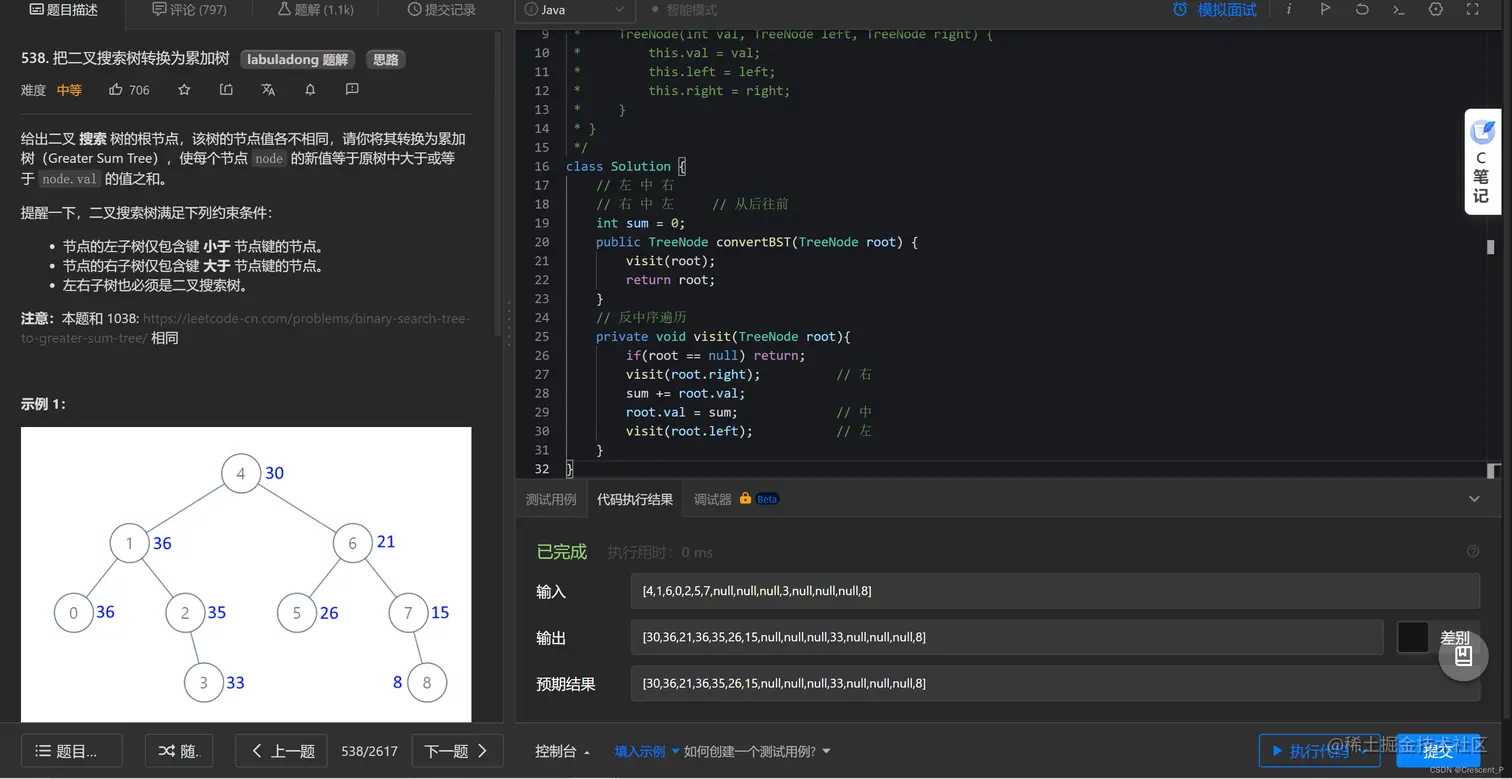
Task: Run the code with 执行代码 button
Action: click(x=1319, y=751)
